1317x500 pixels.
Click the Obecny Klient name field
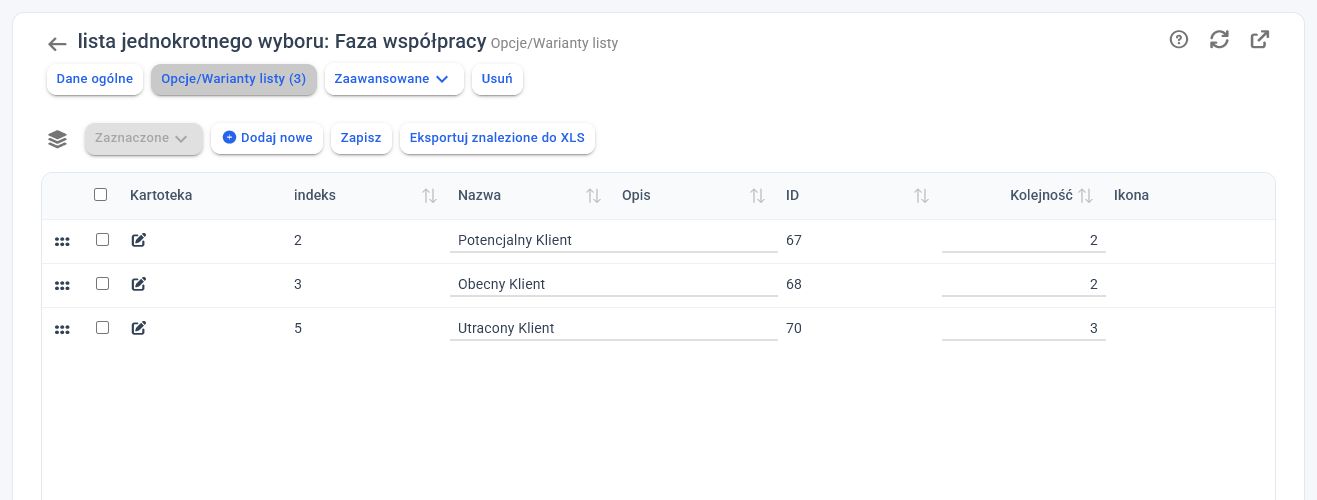[613, 284]
